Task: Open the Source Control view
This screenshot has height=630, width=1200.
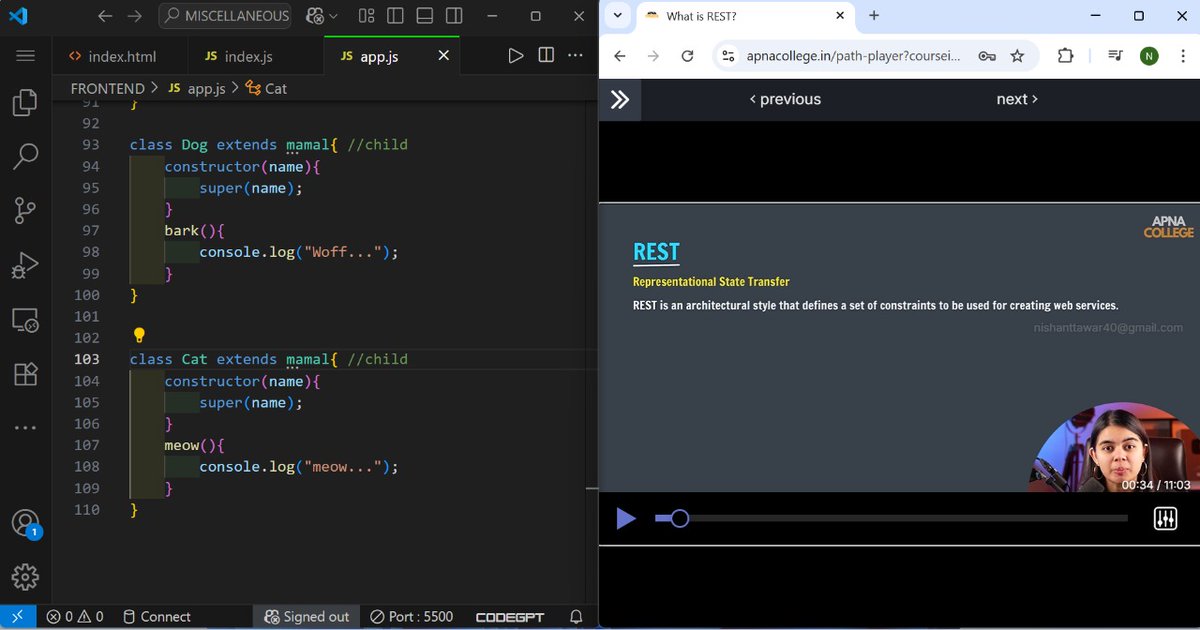Action: pyautogui.click(x=25, y=210)
